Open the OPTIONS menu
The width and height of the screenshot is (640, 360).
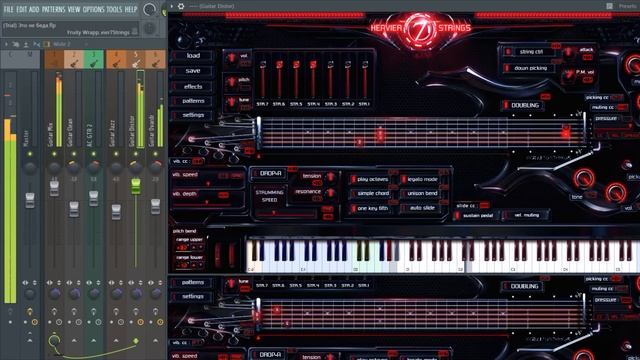click(x=93, y=9)
